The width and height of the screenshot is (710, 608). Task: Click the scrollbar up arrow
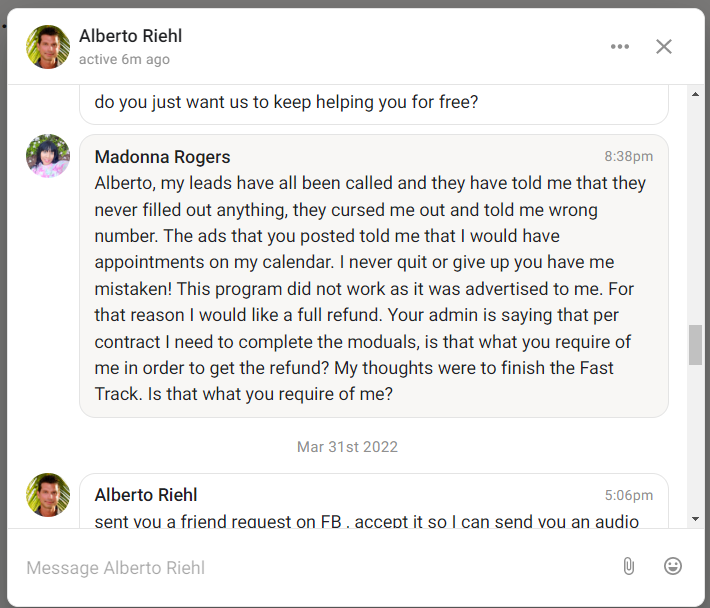pos(696,94)
